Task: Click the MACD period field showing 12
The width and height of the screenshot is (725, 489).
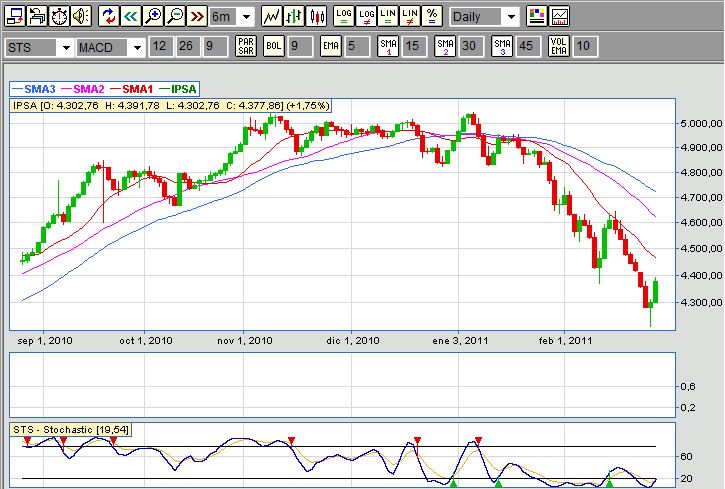Action: pos(160,46)
